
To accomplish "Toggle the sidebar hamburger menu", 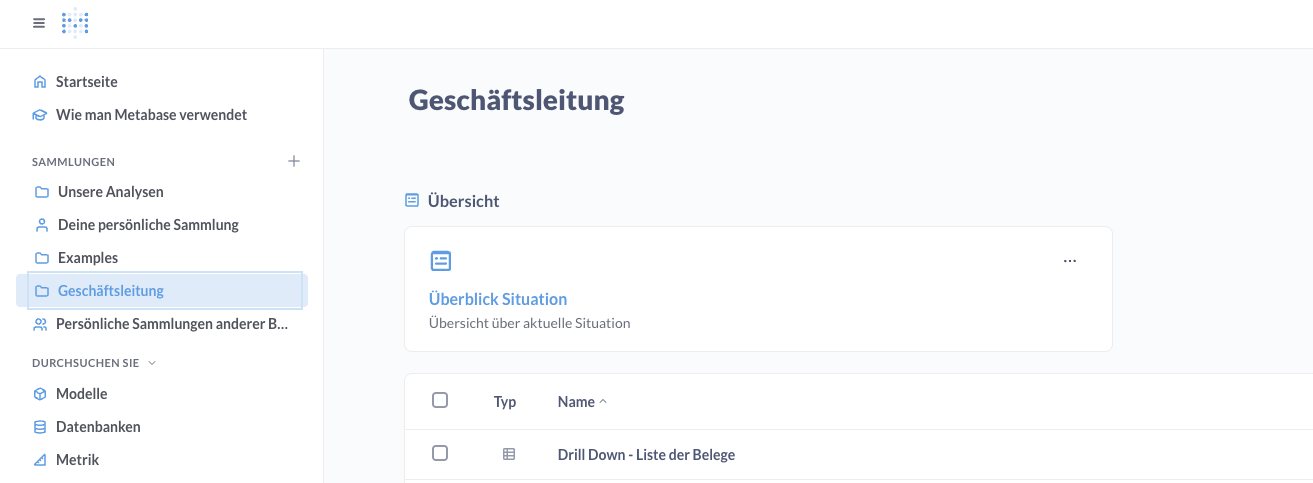I will coord(39,23).
